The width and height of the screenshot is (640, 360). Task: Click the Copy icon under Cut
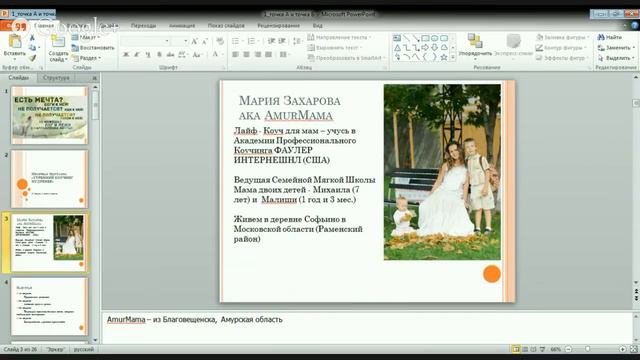click(x=32, y=48)
